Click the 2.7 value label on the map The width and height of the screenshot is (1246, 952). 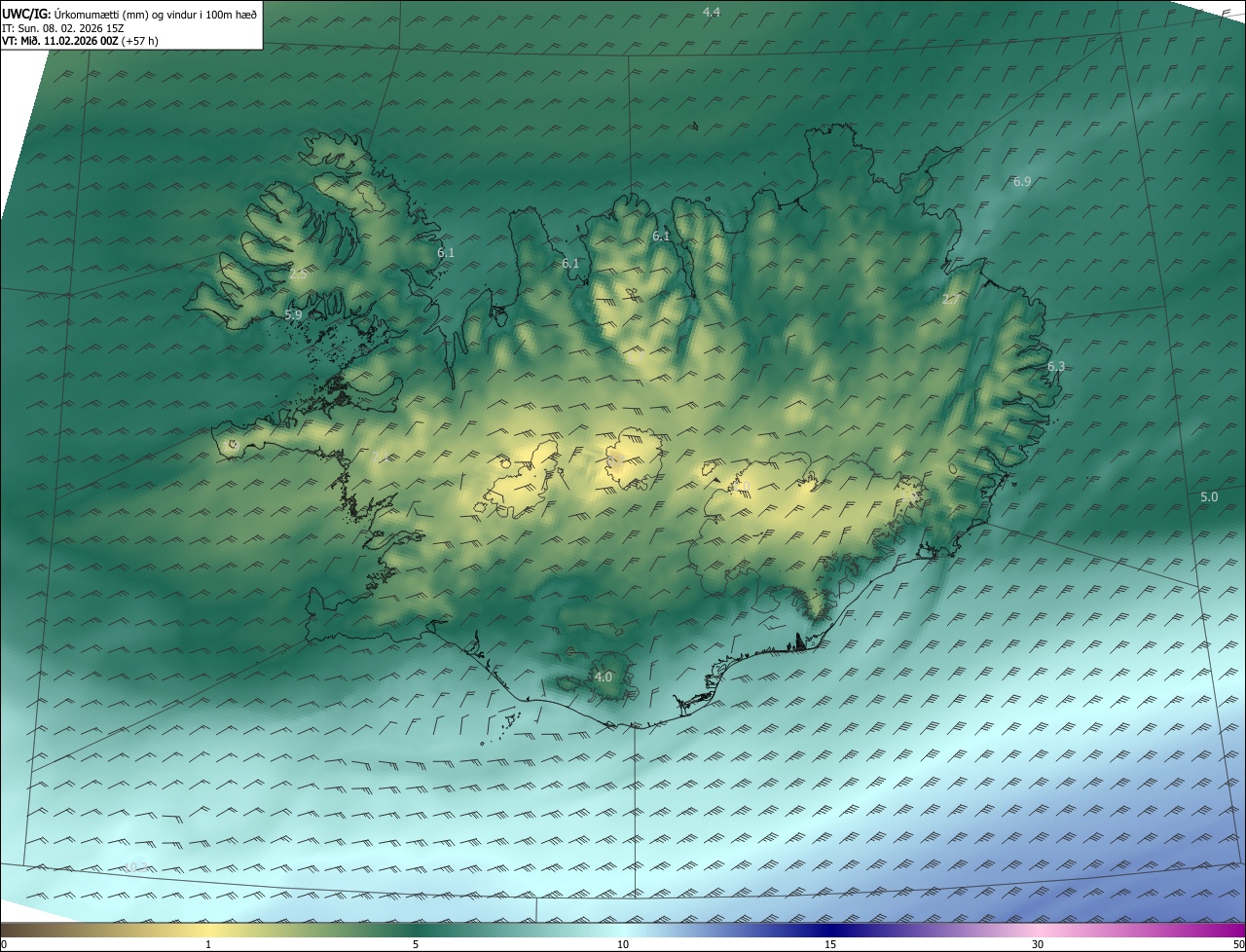(950, 299)
